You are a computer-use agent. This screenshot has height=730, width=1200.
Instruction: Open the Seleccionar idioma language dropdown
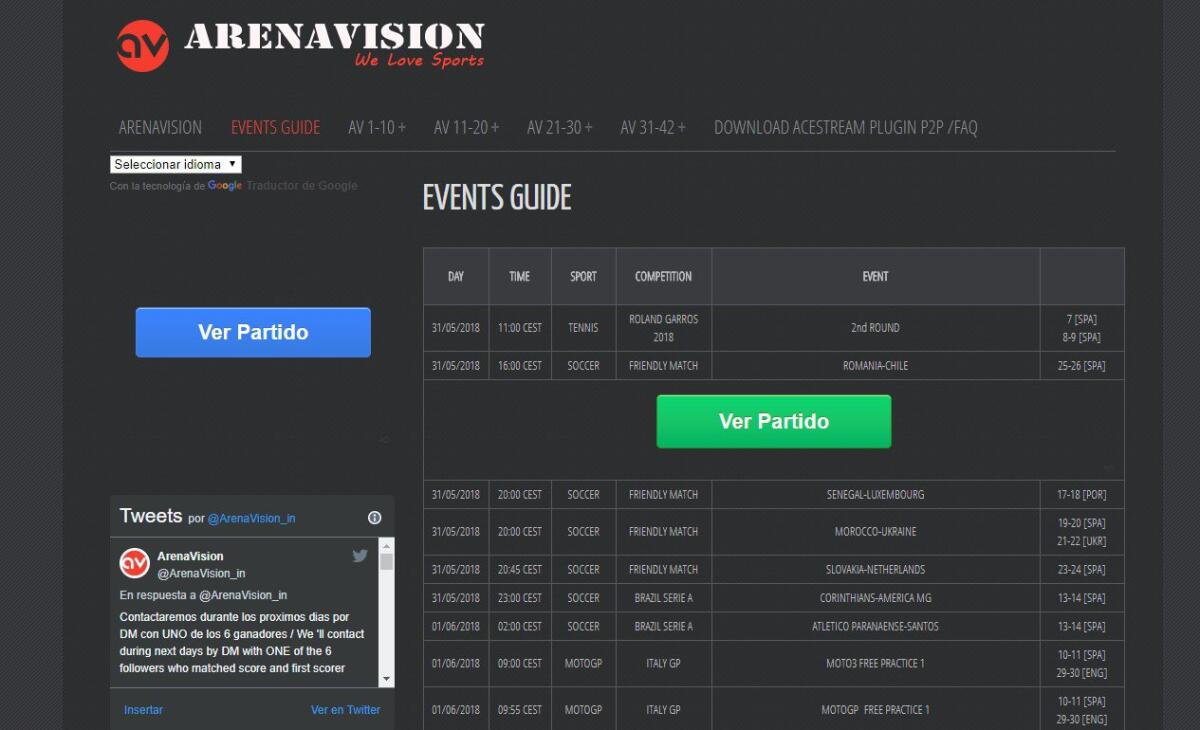(175, 163)
